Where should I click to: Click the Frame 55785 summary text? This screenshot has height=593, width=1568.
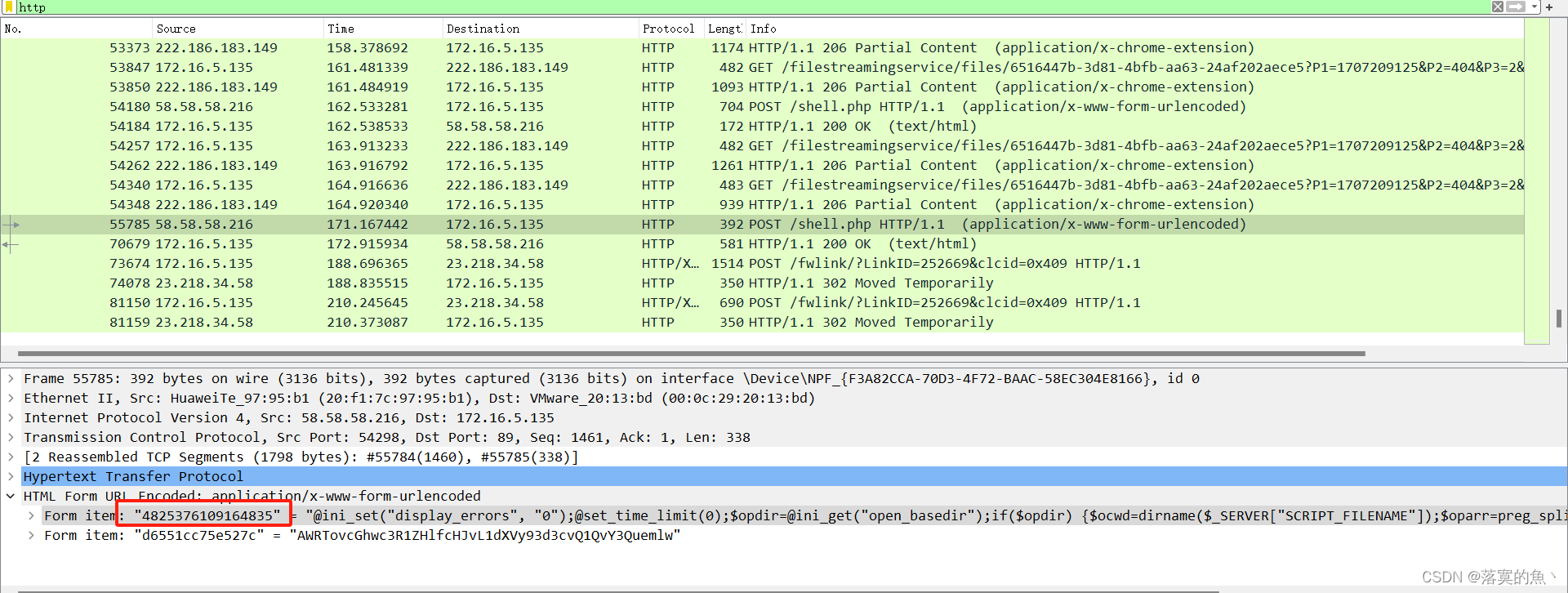[612, 378]
